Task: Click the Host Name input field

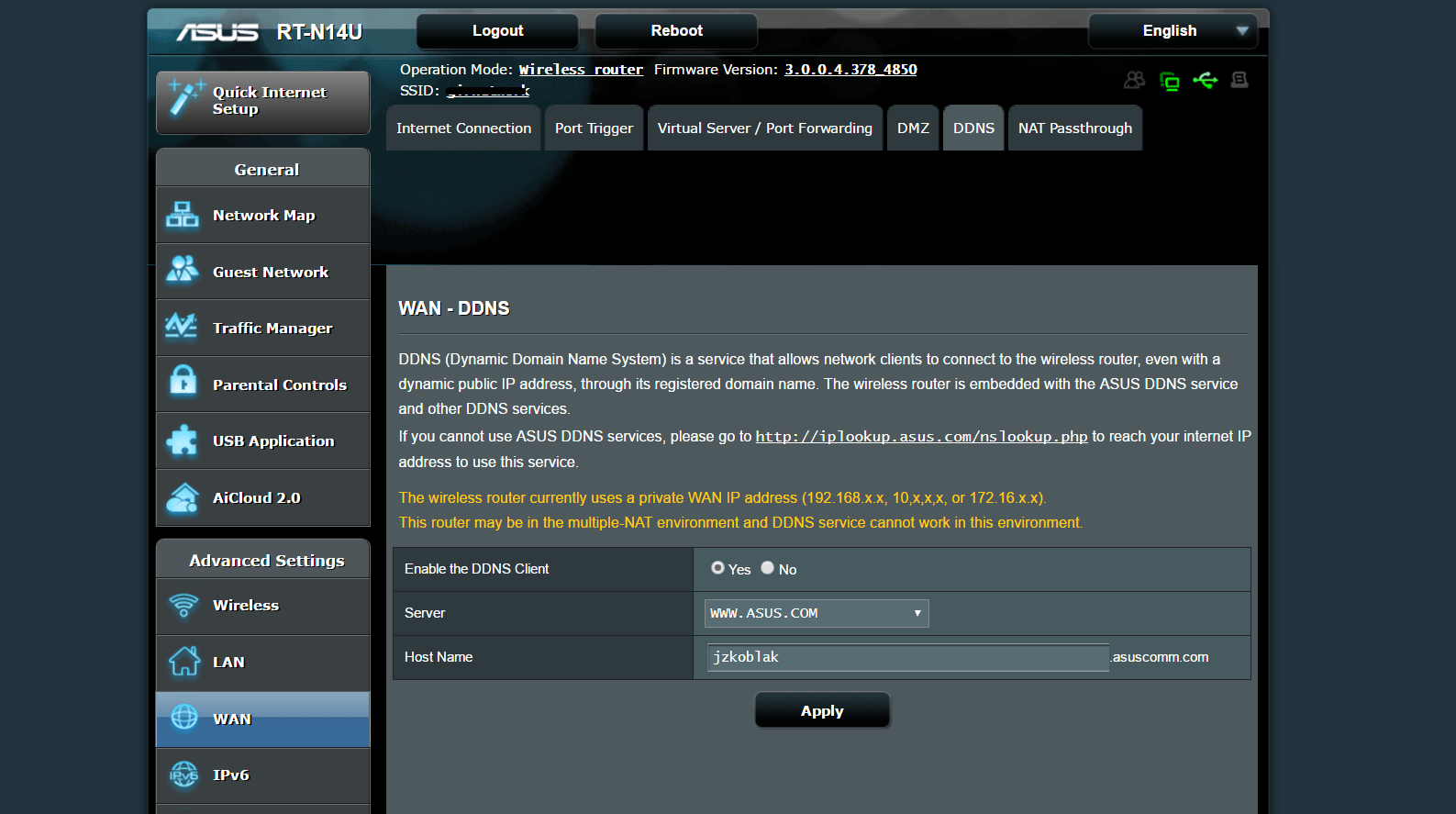Action: 907,657
